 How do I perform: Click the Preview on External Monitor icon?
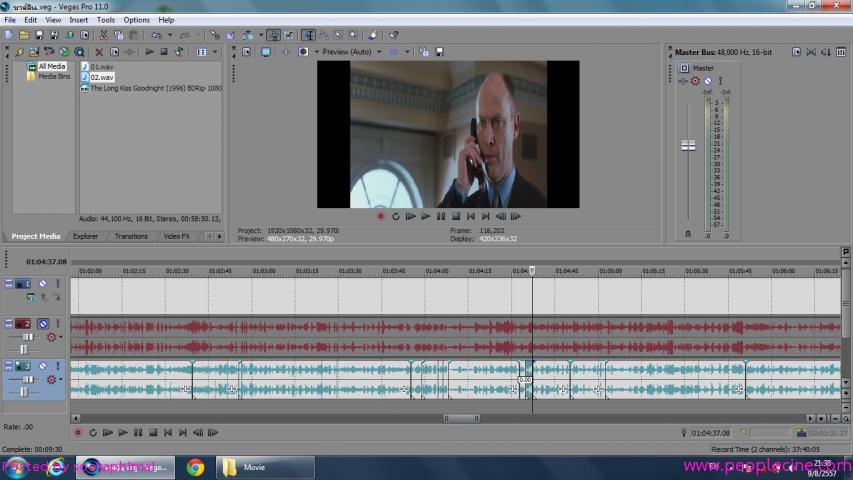[x=265, y=52]
